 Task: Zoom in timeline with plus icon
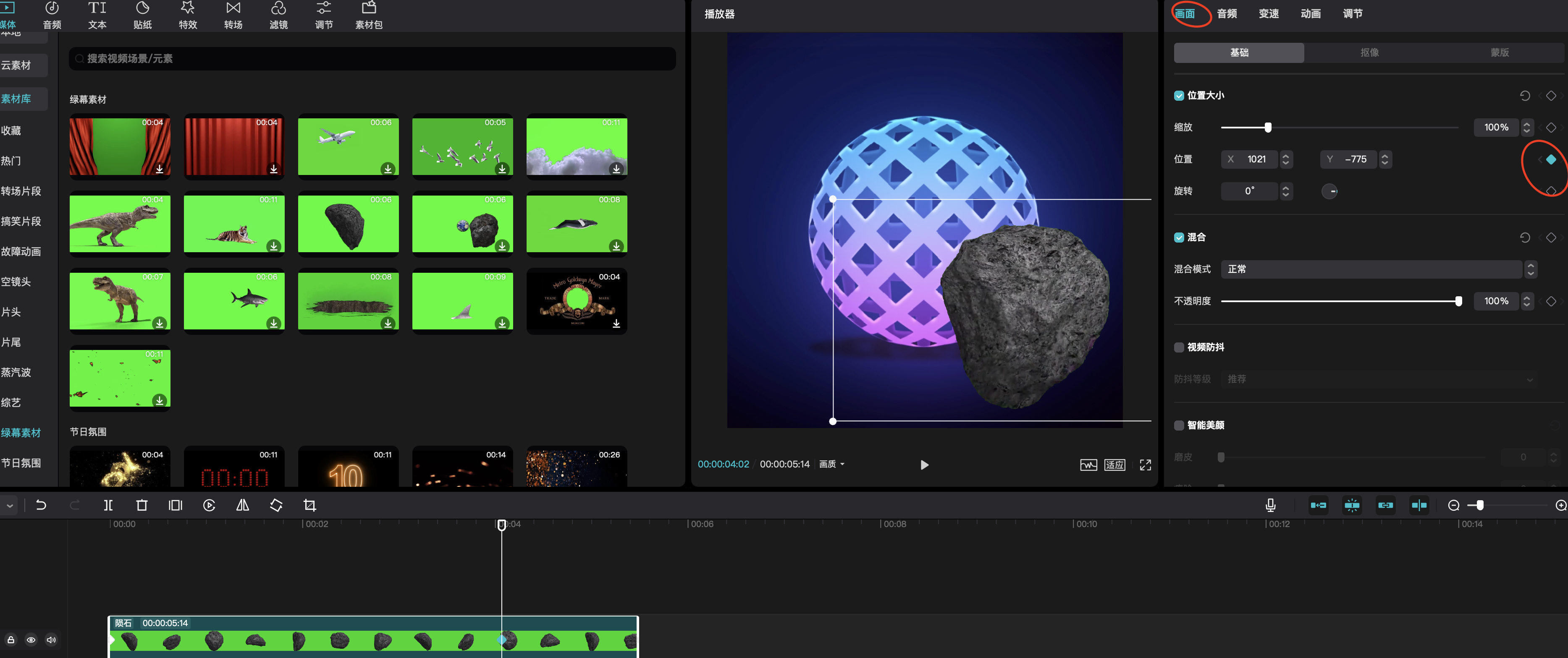[1561, 505]
